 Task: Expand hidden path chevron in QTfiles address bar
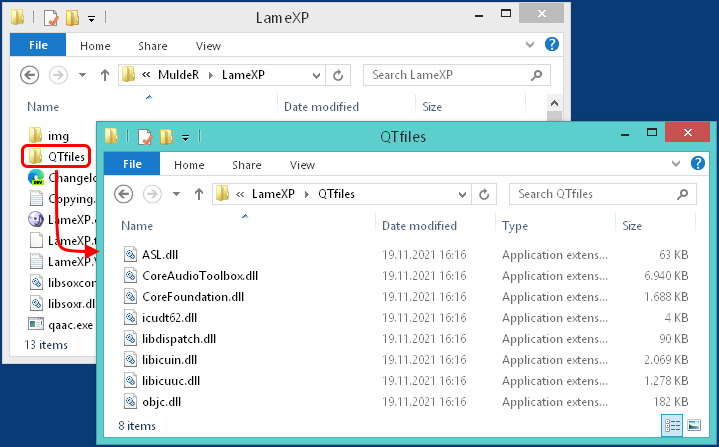[x=240, y=194]
